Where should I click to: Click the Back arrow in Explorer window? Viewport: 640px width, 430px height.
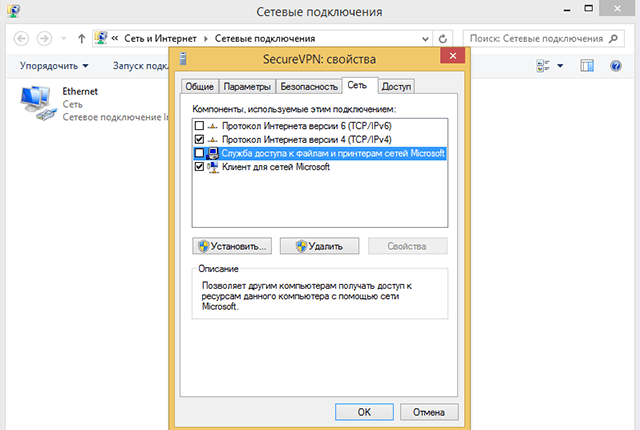(21, 39)
